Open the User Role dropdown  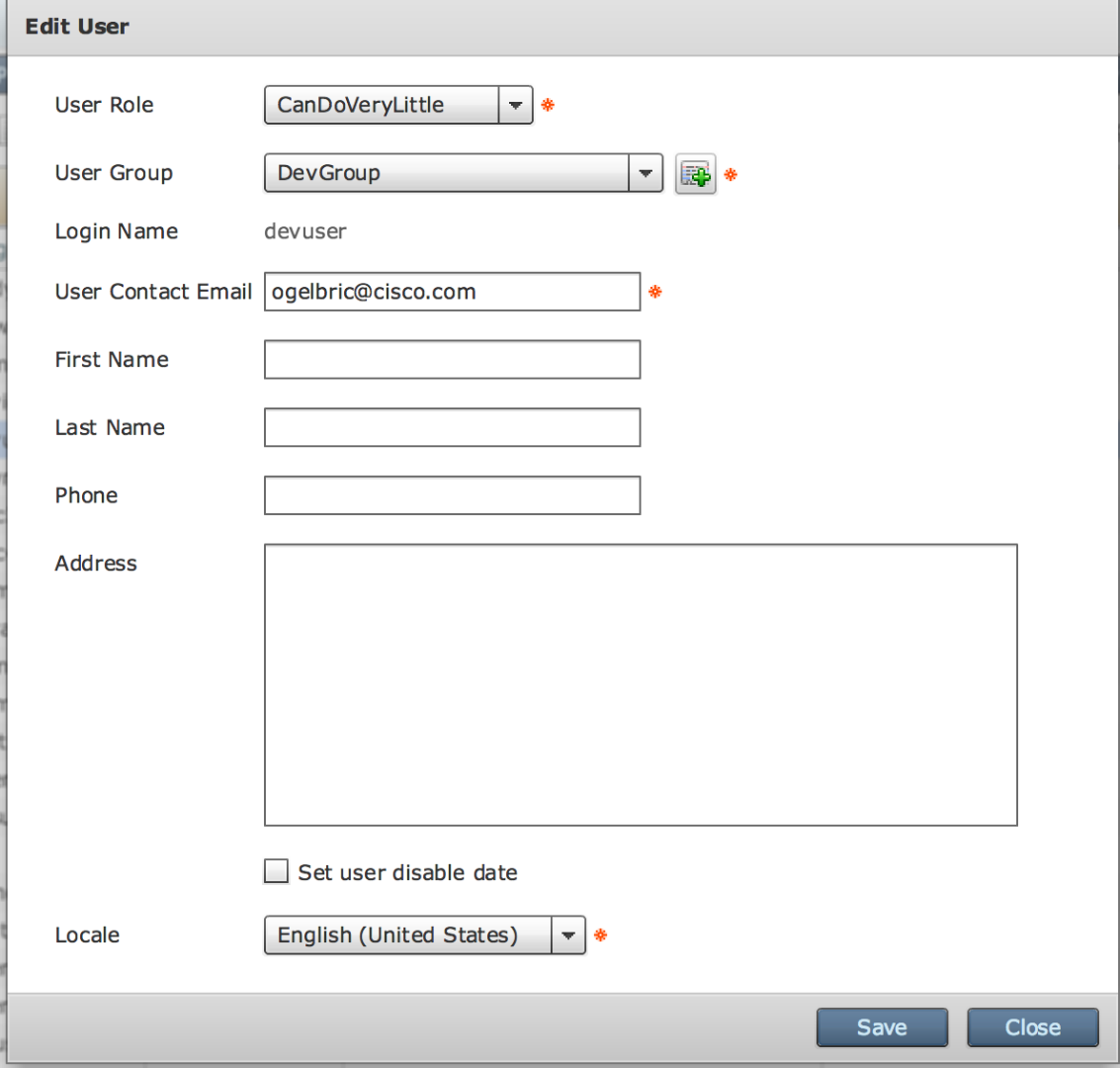(x=398, y=105)
